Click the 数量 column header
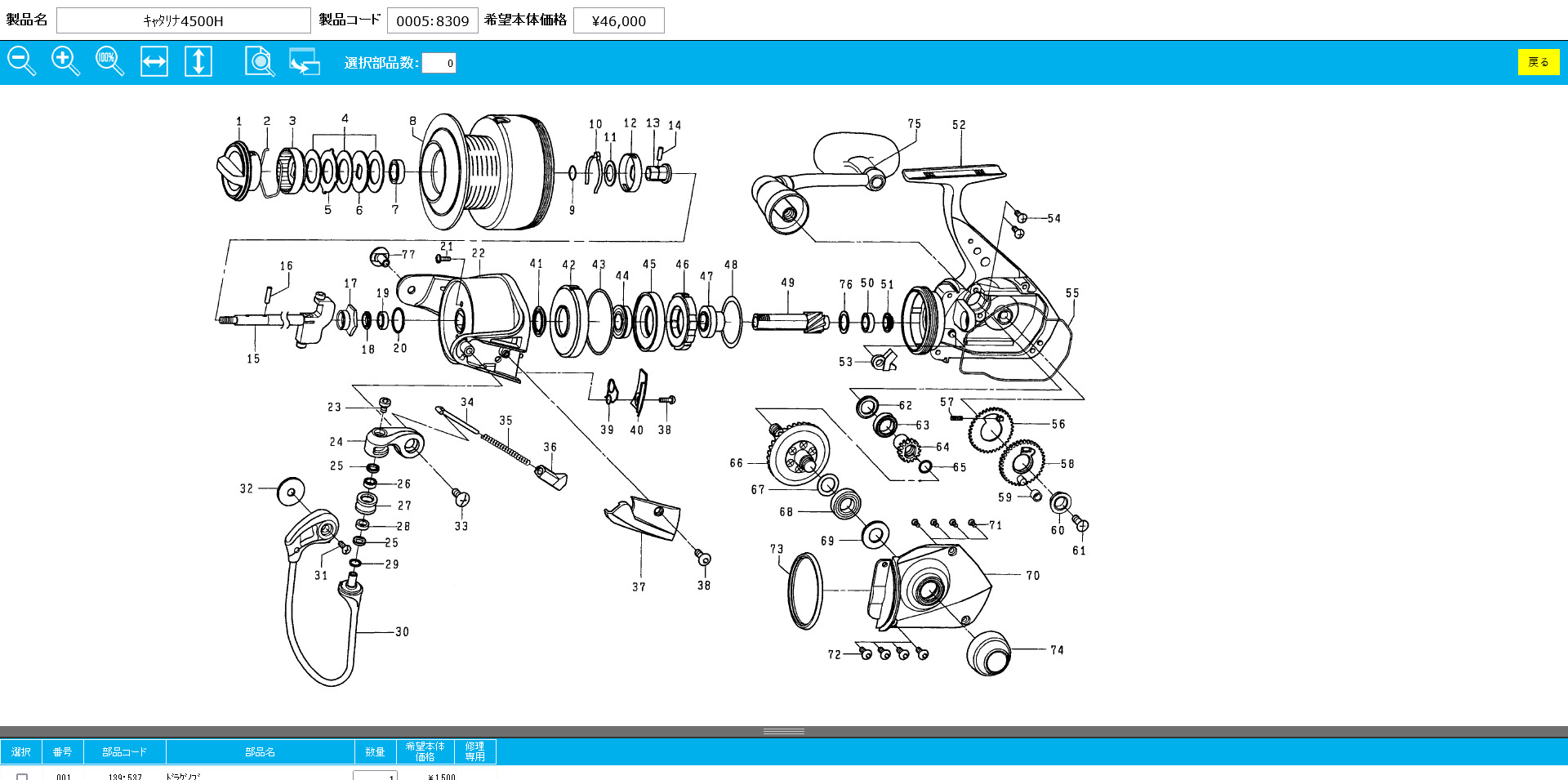Screen dimensions: 1568x780 (x=375, y=751)
